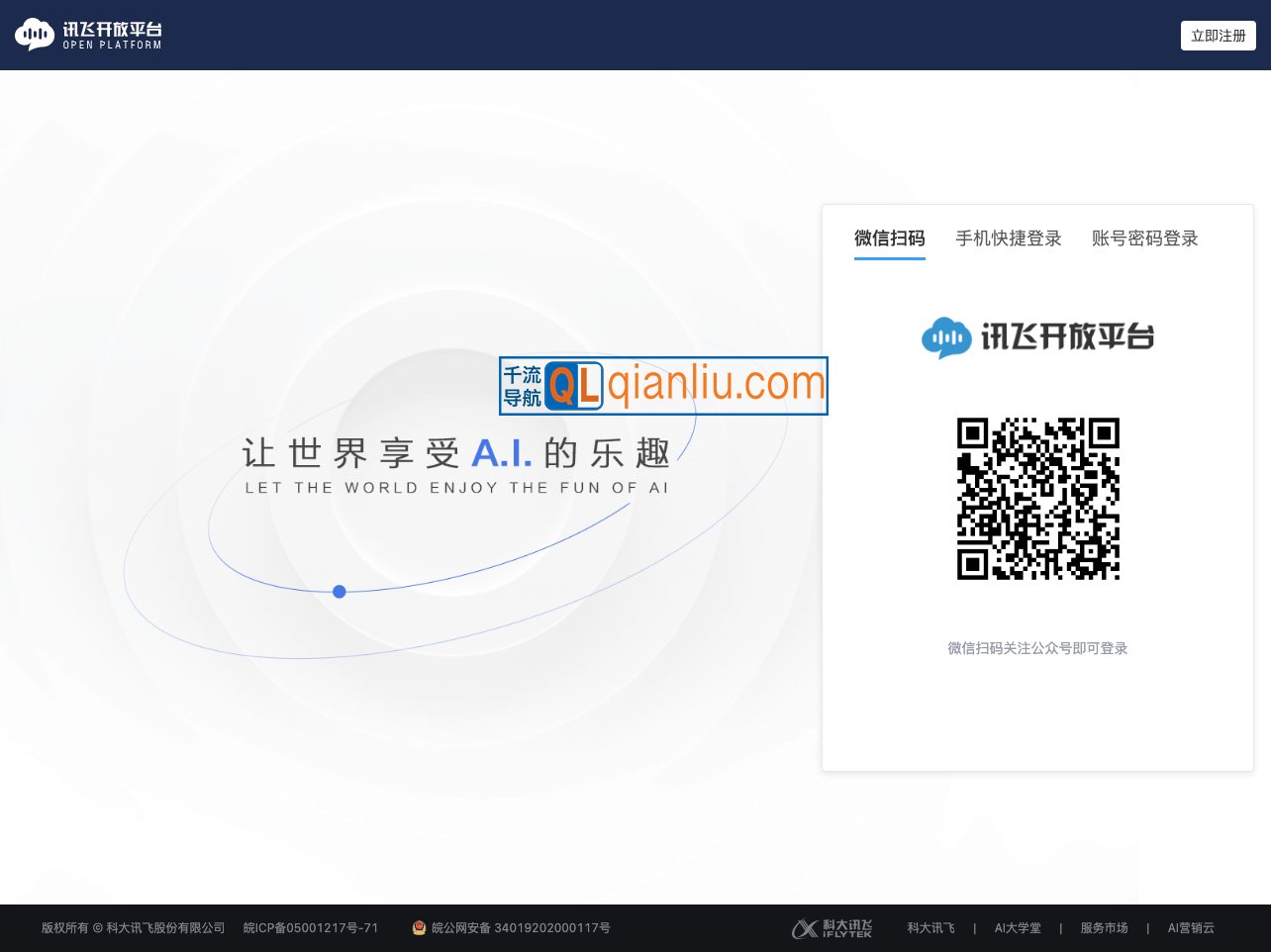Click the blue cloud logo in login panel
The image size is (1271, 952).
point(946,337)
